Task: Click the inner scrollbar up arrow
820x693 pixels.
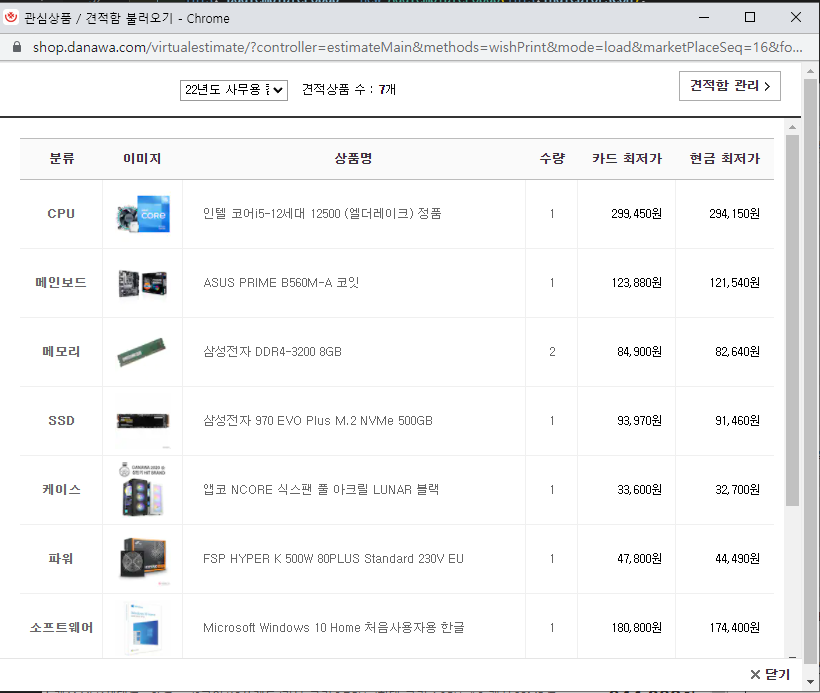Action: click(x=792, y=127)
